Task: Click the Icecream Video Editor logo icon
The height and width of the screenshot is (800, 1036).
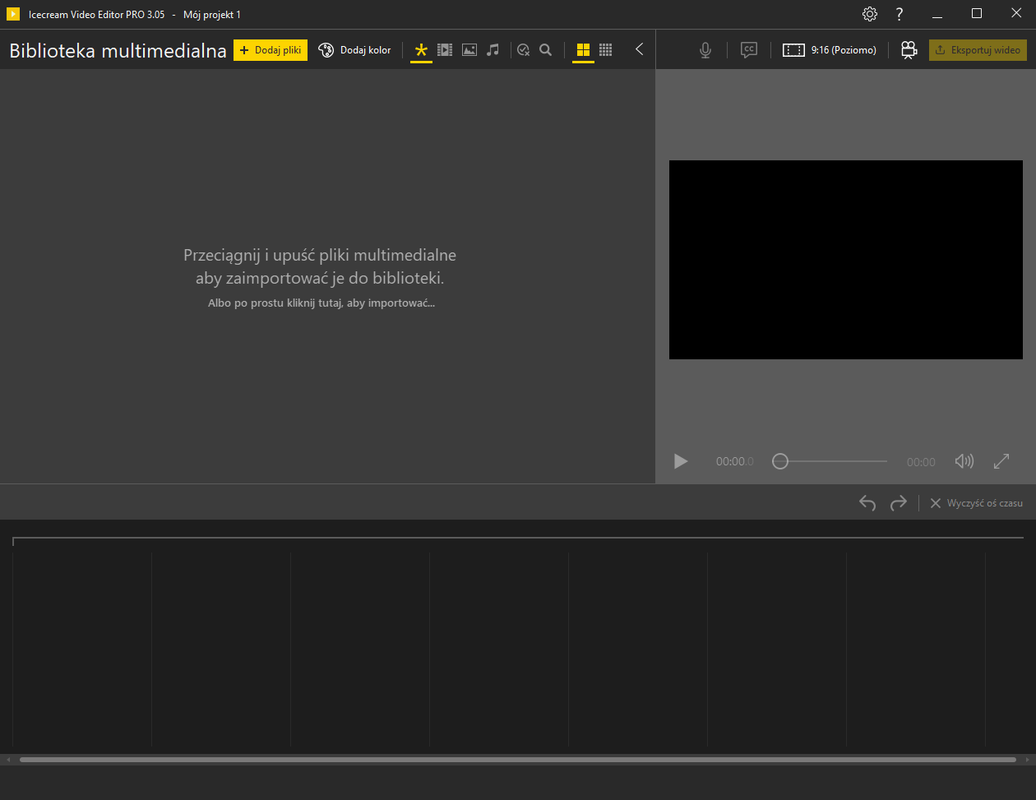Action: pos(13,14)
